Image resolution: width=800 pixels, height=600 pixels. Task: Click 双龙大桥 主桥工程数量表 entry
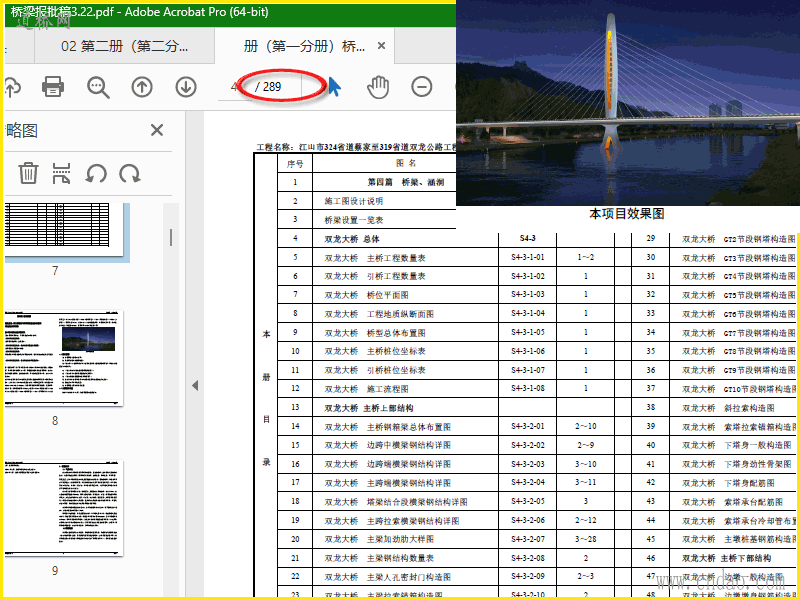pyautogui.click(x=375, y=258)
